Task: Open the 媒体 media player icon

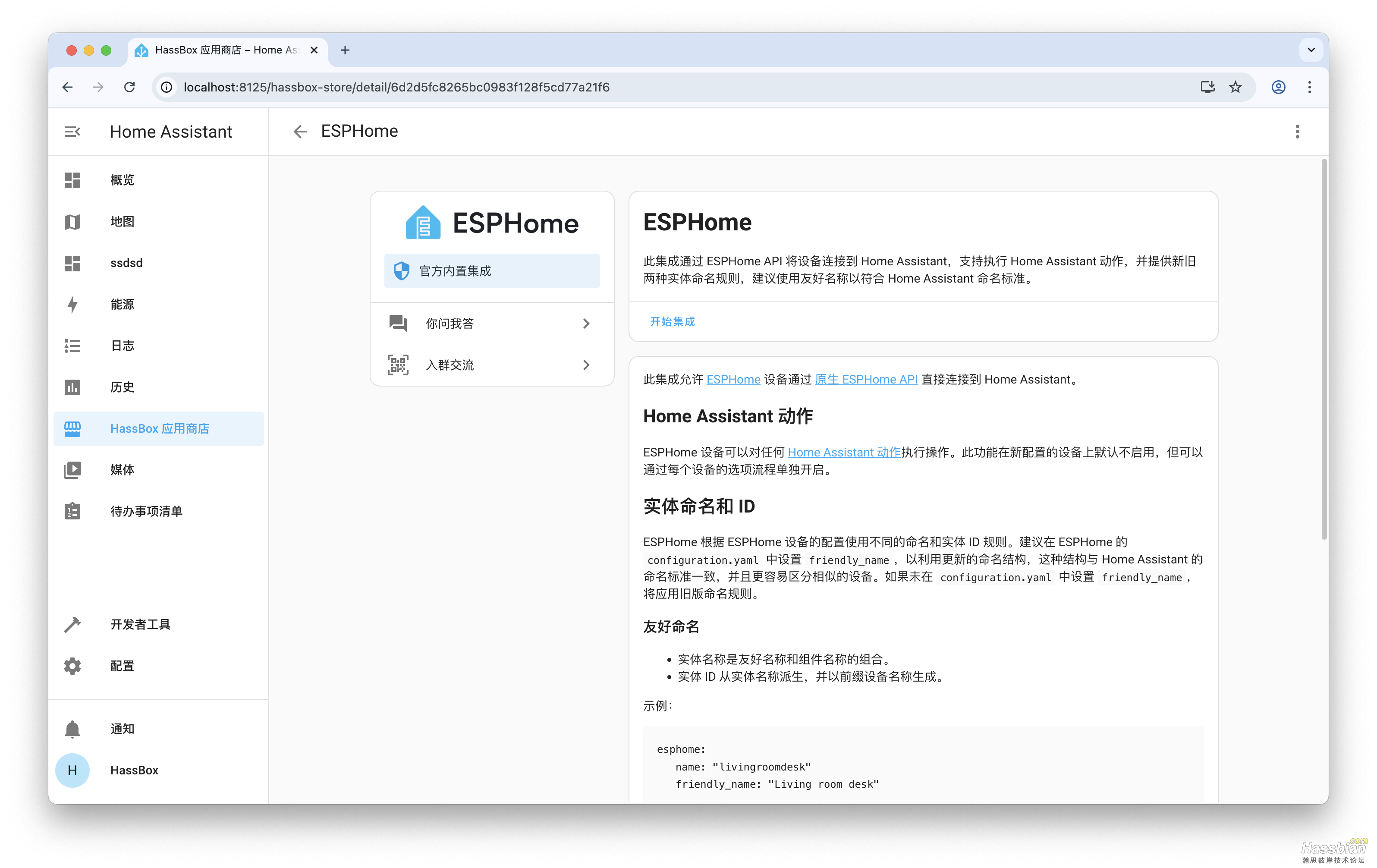Action: tap(72, 470)
